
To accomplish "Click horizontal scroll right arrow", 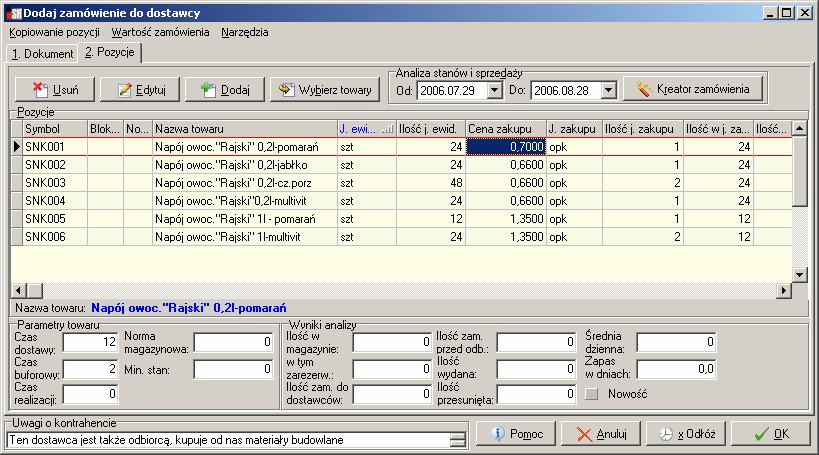I will 784,290.
